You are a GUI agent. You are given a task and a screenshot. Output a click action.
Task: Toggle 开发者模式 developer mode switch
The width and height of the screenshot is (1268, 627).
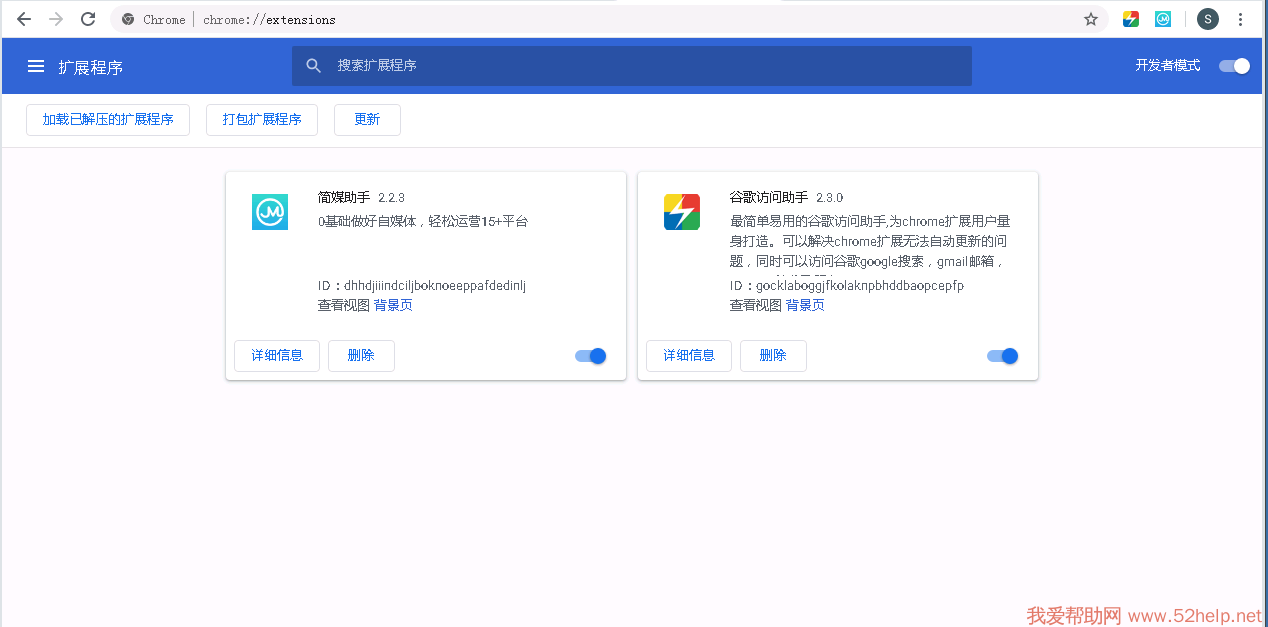pos(1235,66)
